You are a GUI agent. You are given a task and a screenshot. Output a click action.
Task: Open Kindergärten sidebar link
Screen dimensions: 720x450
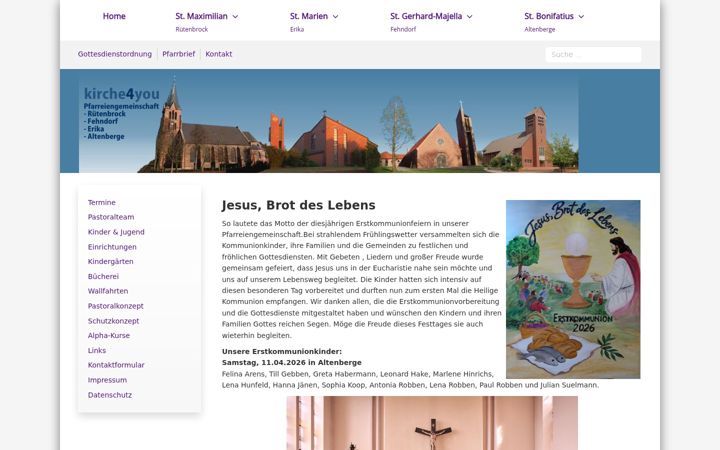click(x=111, y=261)
